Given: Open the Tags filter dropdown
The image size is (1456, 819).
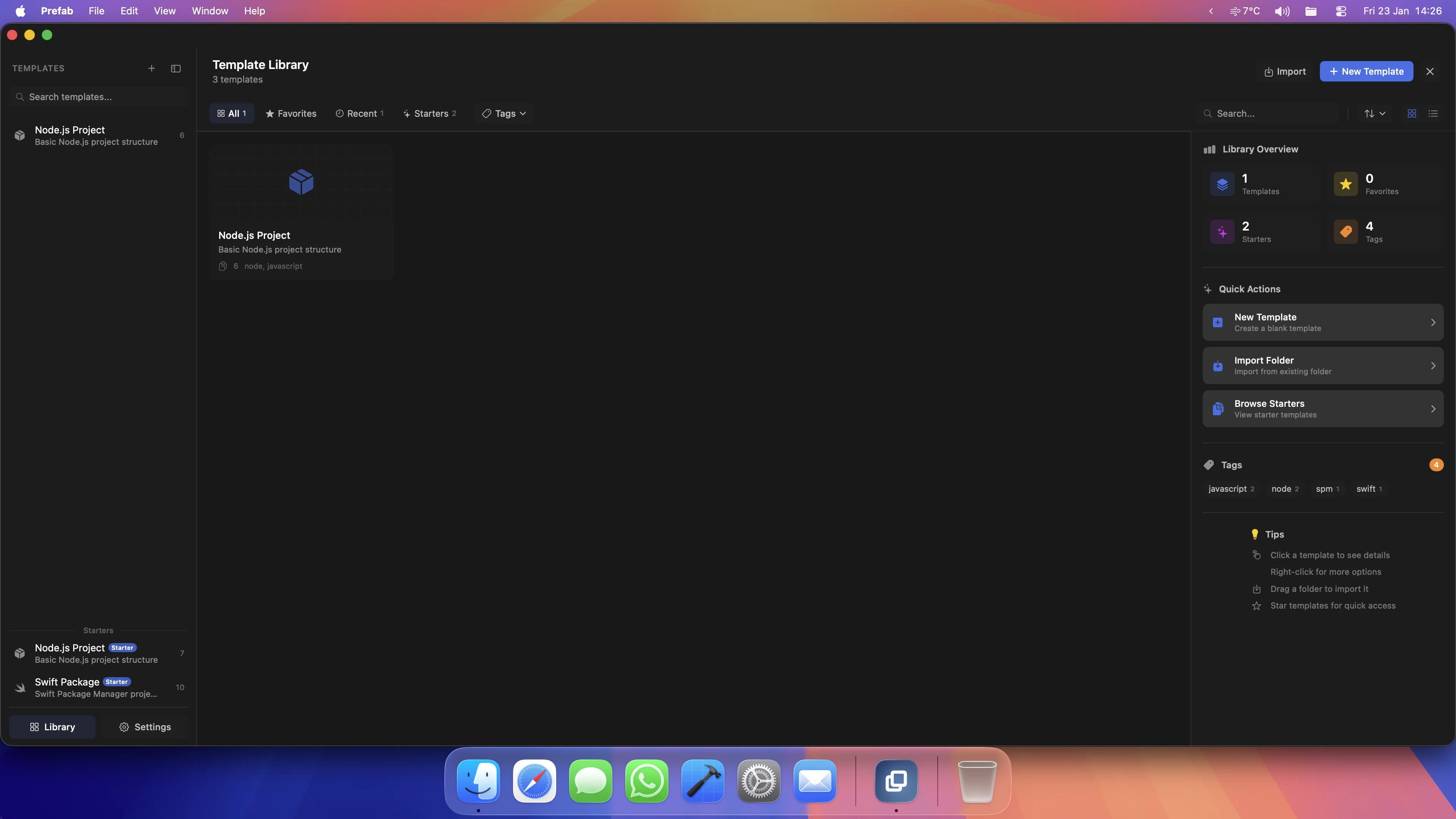Looking at the screenshot, I should click(504, 113).
